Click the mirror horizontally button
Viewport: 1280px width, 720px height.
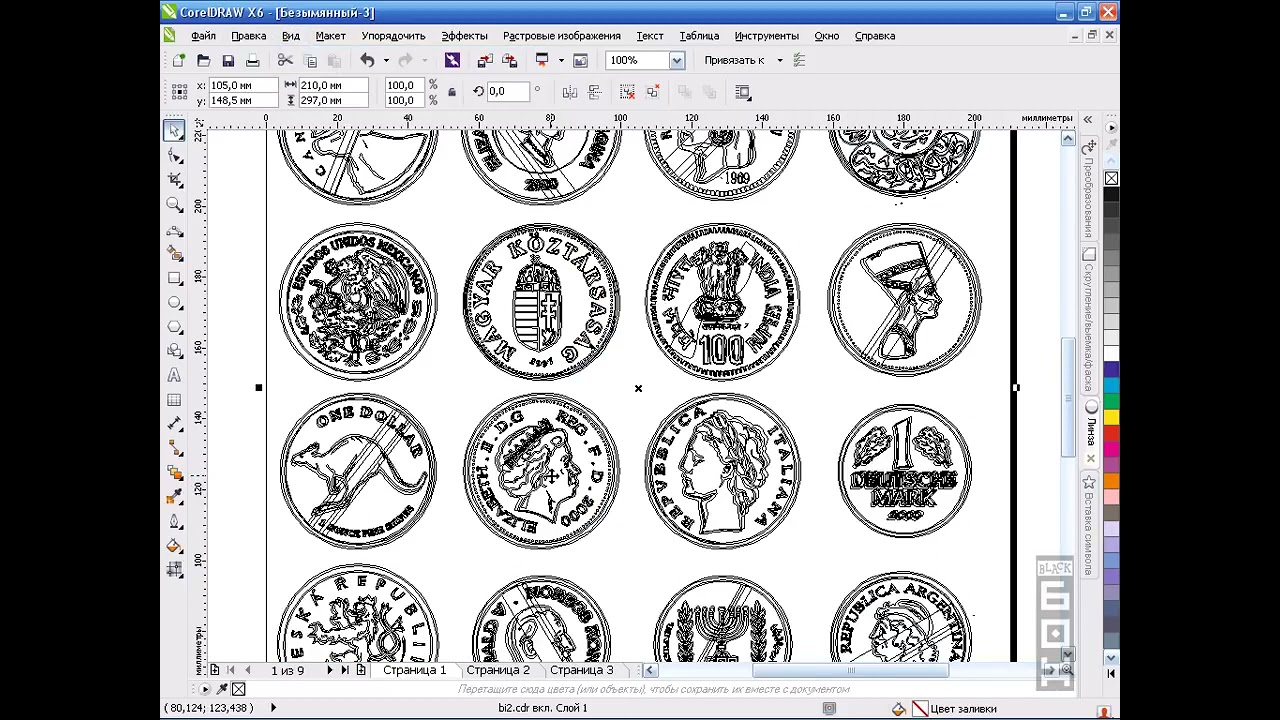570,92
